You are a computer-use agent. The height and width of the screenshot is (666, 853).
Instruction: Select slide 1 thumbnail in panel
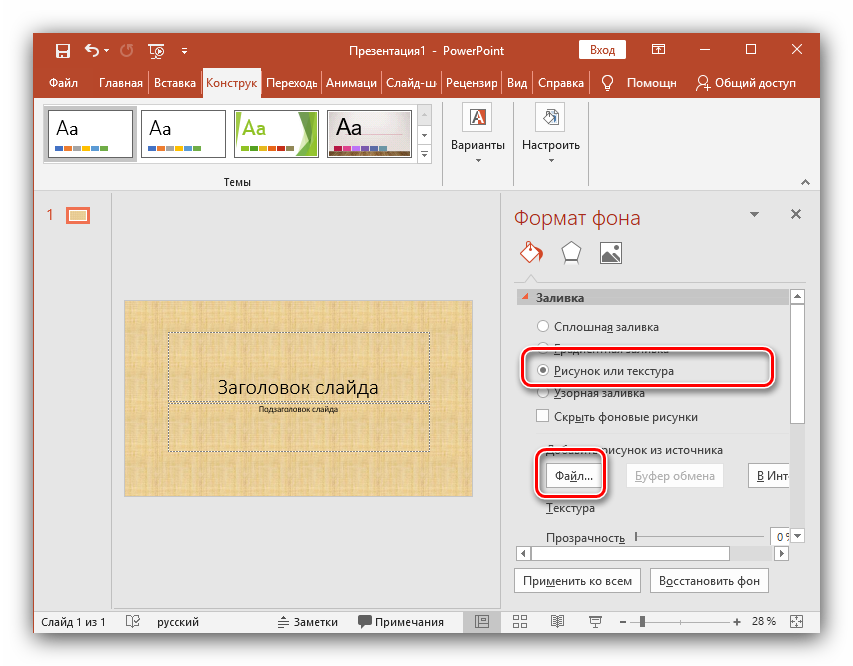point(78,215)
